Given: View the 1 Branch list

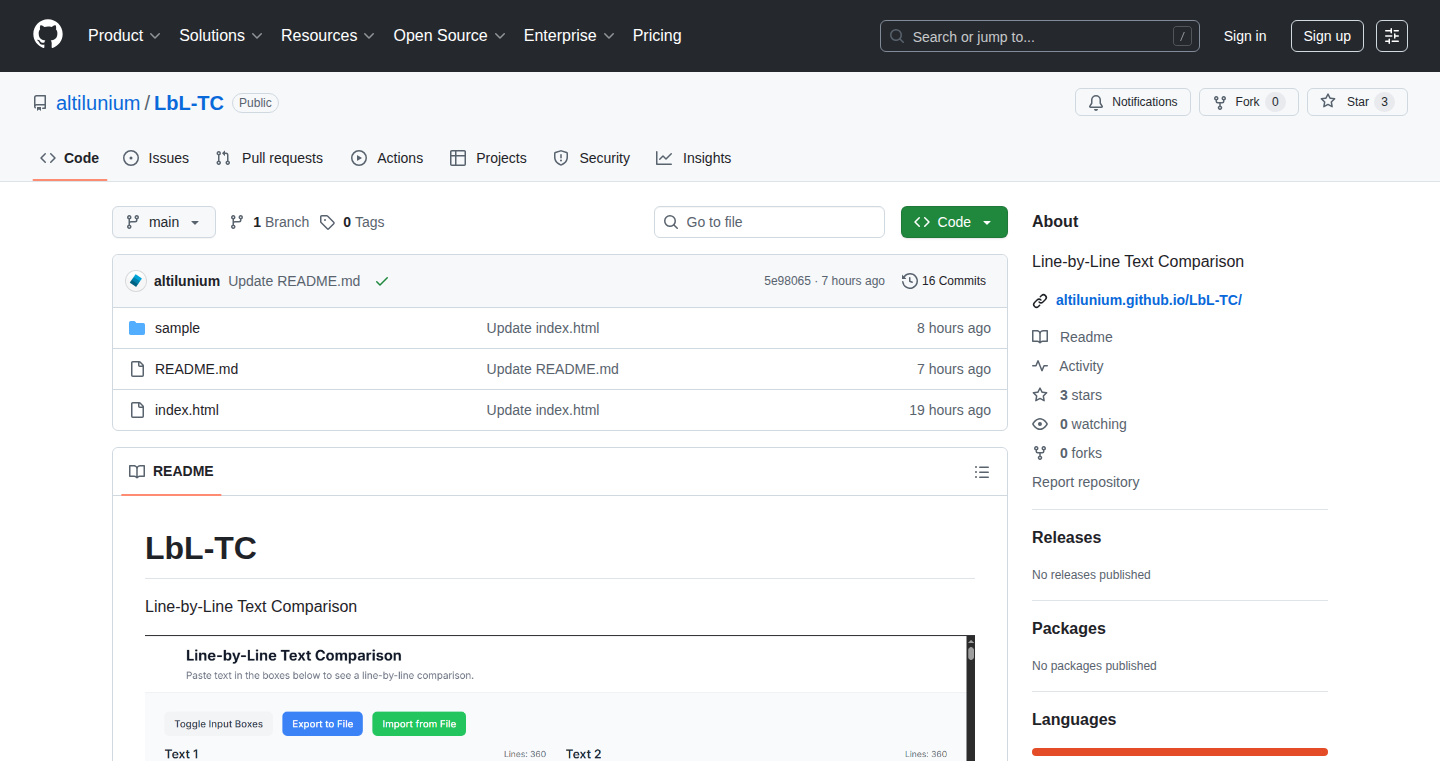Looking at the screenshot, I should (270, 222).
